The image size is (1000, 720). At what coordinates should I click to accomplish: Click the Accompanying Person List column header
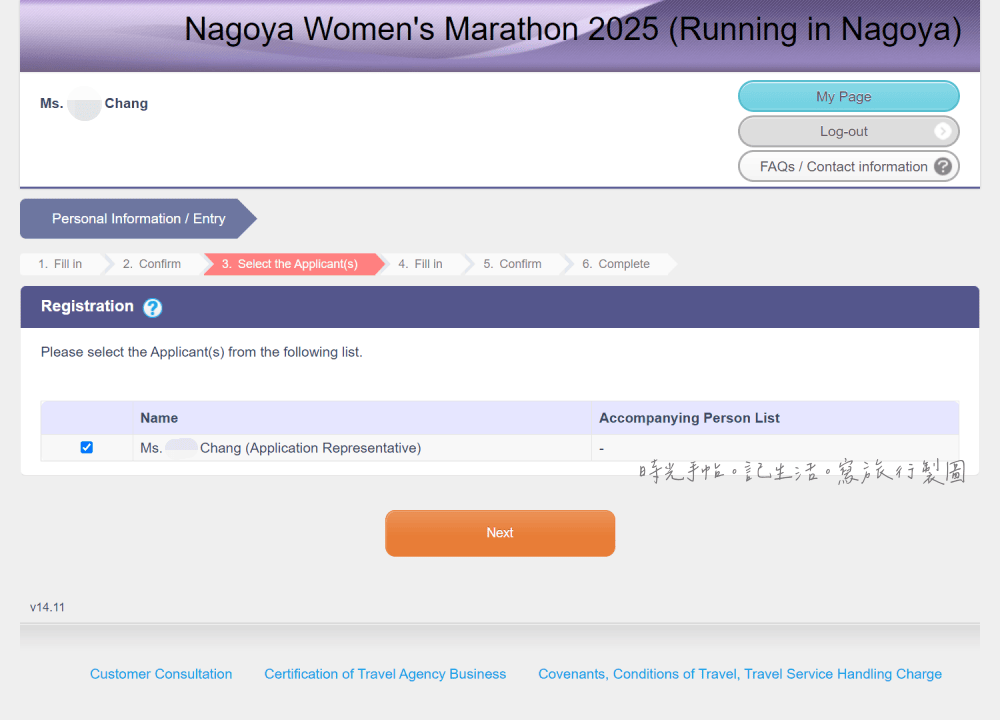(x=775, y=418)
